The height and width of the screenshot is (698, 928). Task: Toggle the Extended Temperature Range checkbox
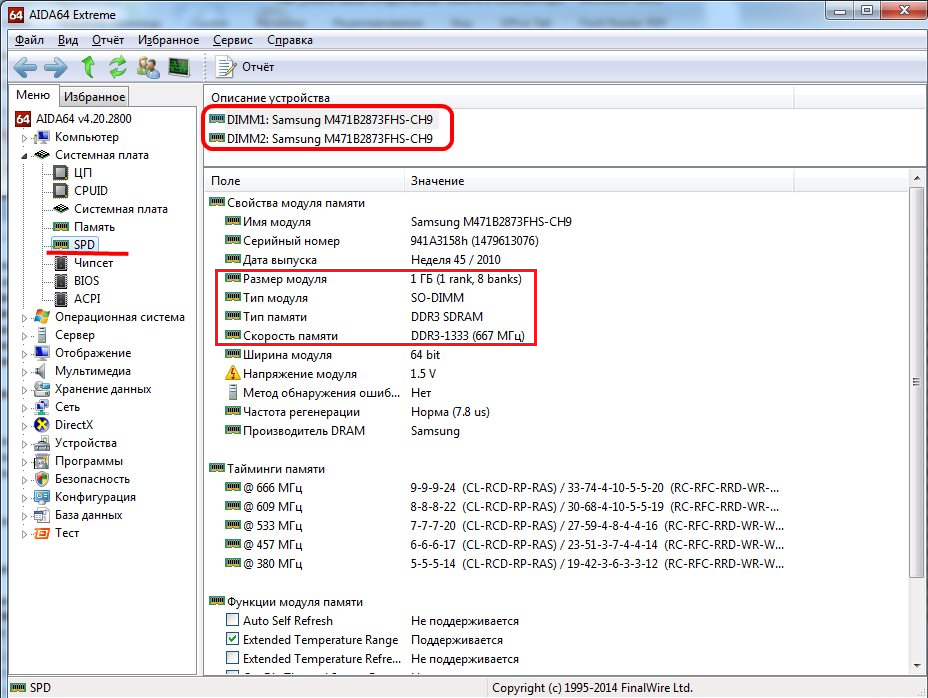(x=232, y=640)
